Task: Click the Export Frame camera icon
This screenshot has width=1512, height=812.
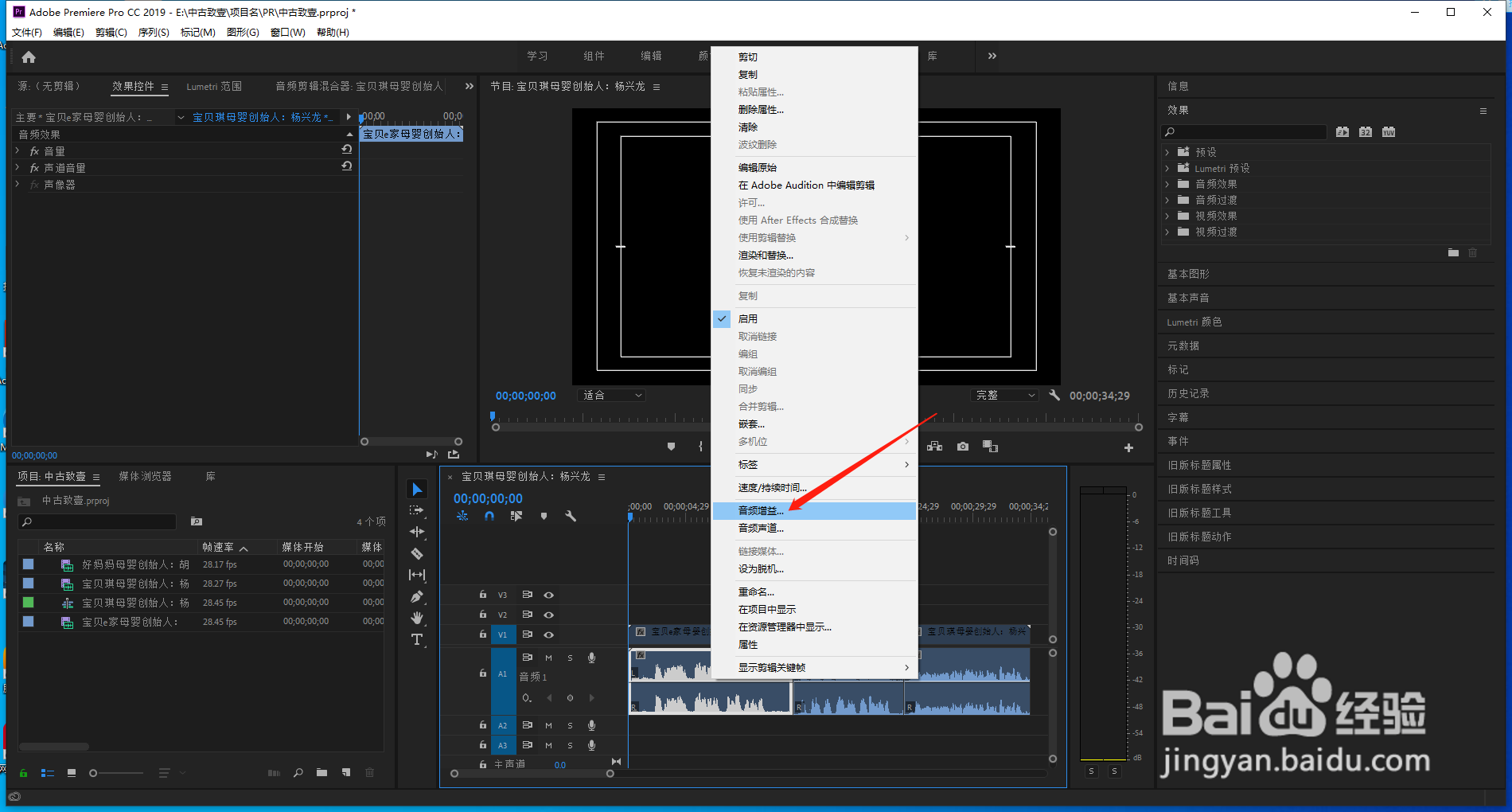Action: (x=963, y=447)
